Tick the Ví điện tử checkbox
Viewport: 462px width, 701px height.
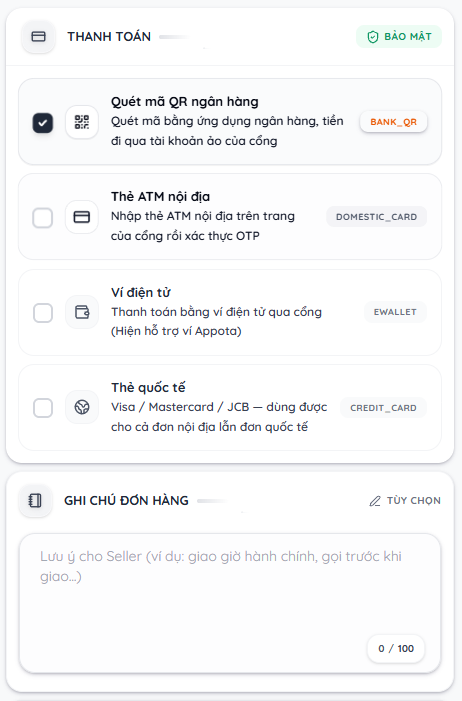point(43,313)
